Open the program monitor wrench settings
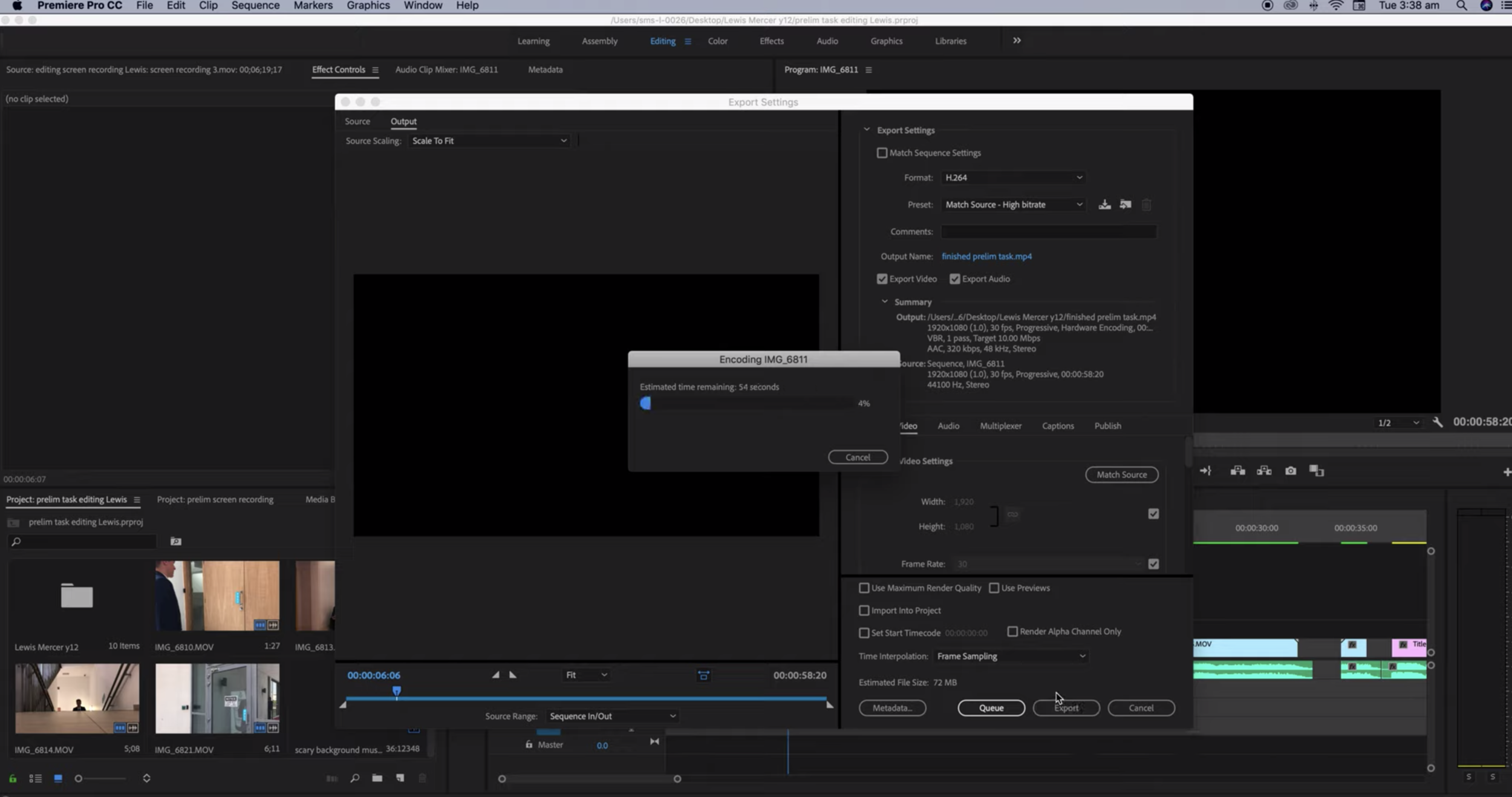 pos(1438,422)
